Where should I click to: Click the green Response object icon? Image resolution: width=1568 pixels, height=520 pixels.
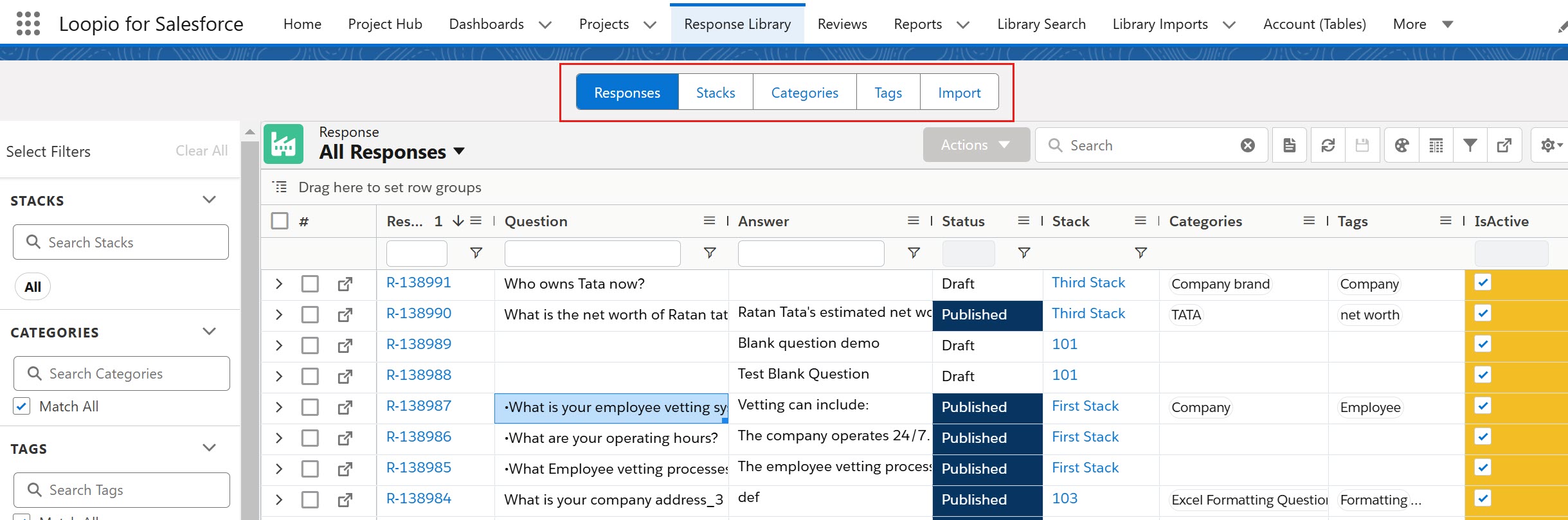[284, 144]
